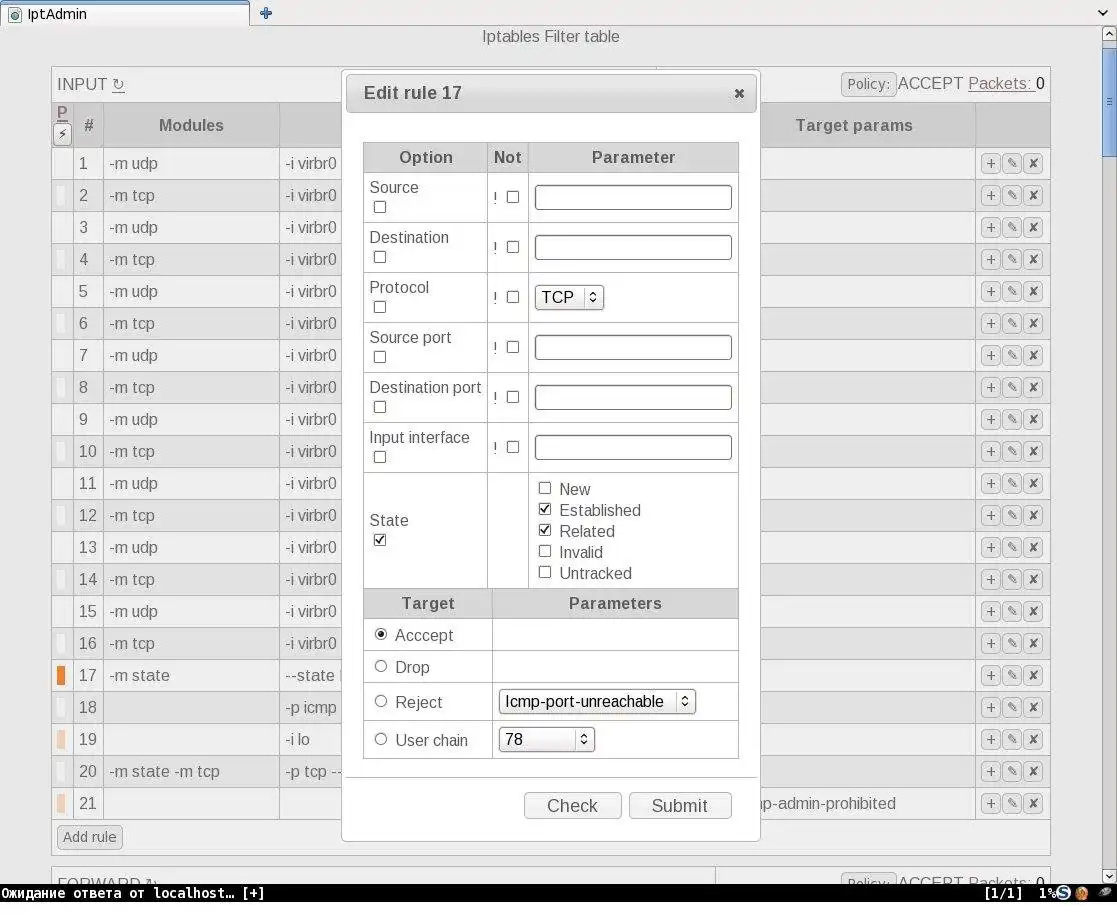Delete rule 3 with X icon
This screenshot has height=921, width=1117.
[1033, 227]
